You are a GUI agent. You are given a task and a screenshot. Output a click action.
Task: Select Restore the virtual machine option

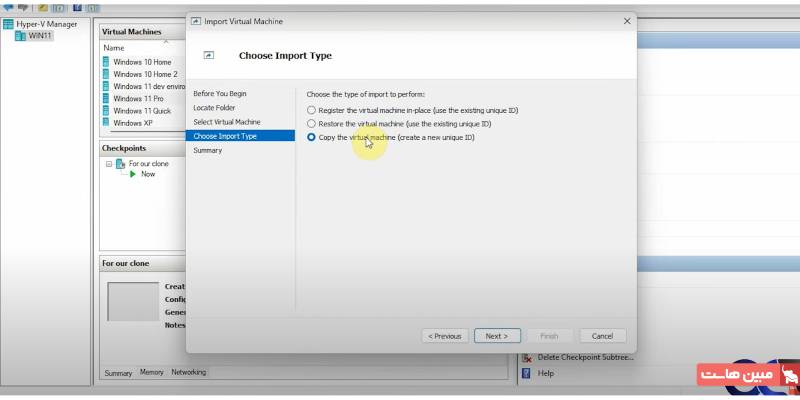pyautogui.click(x=311, y=123)
